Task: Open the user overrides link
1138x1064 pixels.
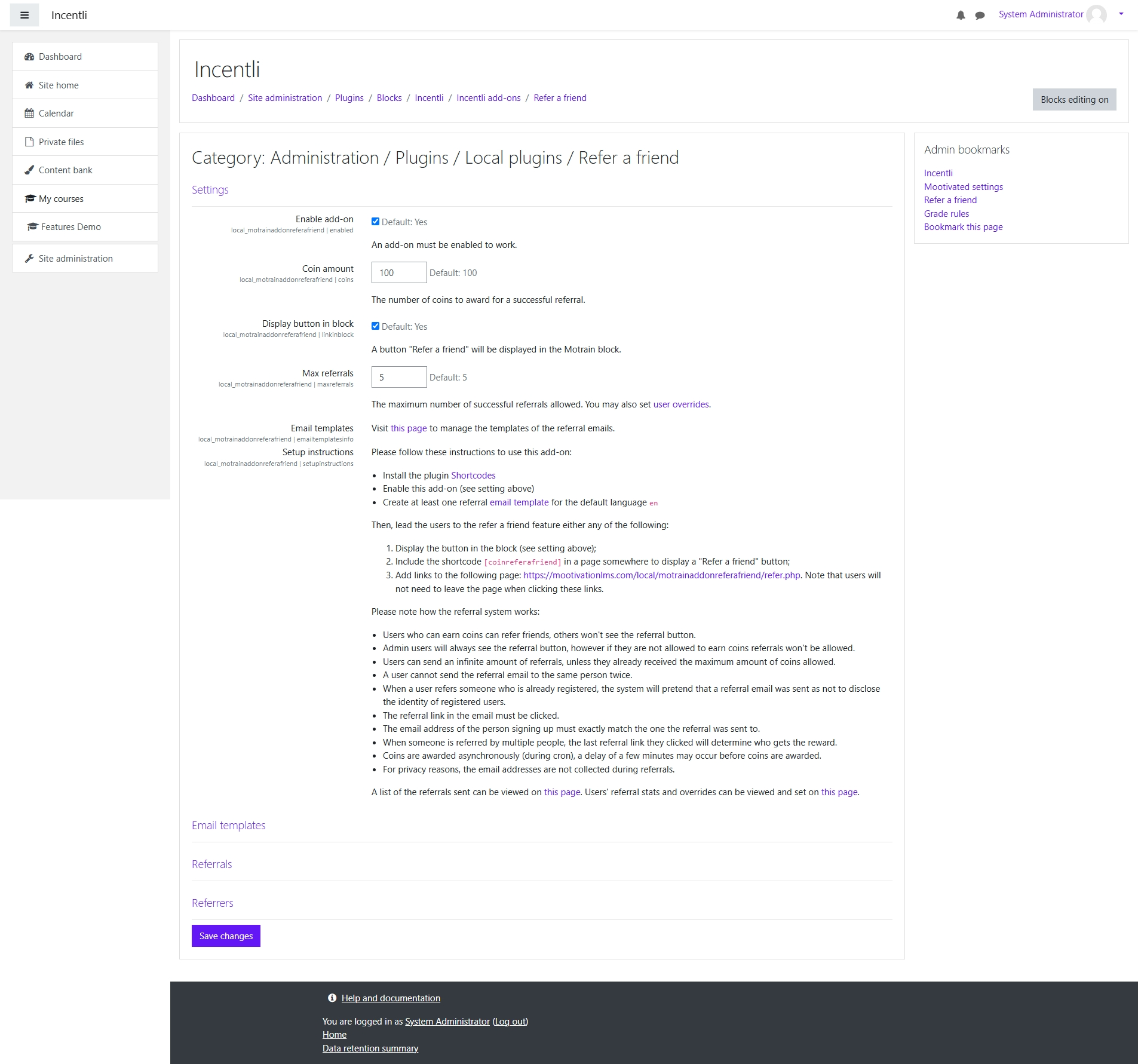Action: coord(681,404)
